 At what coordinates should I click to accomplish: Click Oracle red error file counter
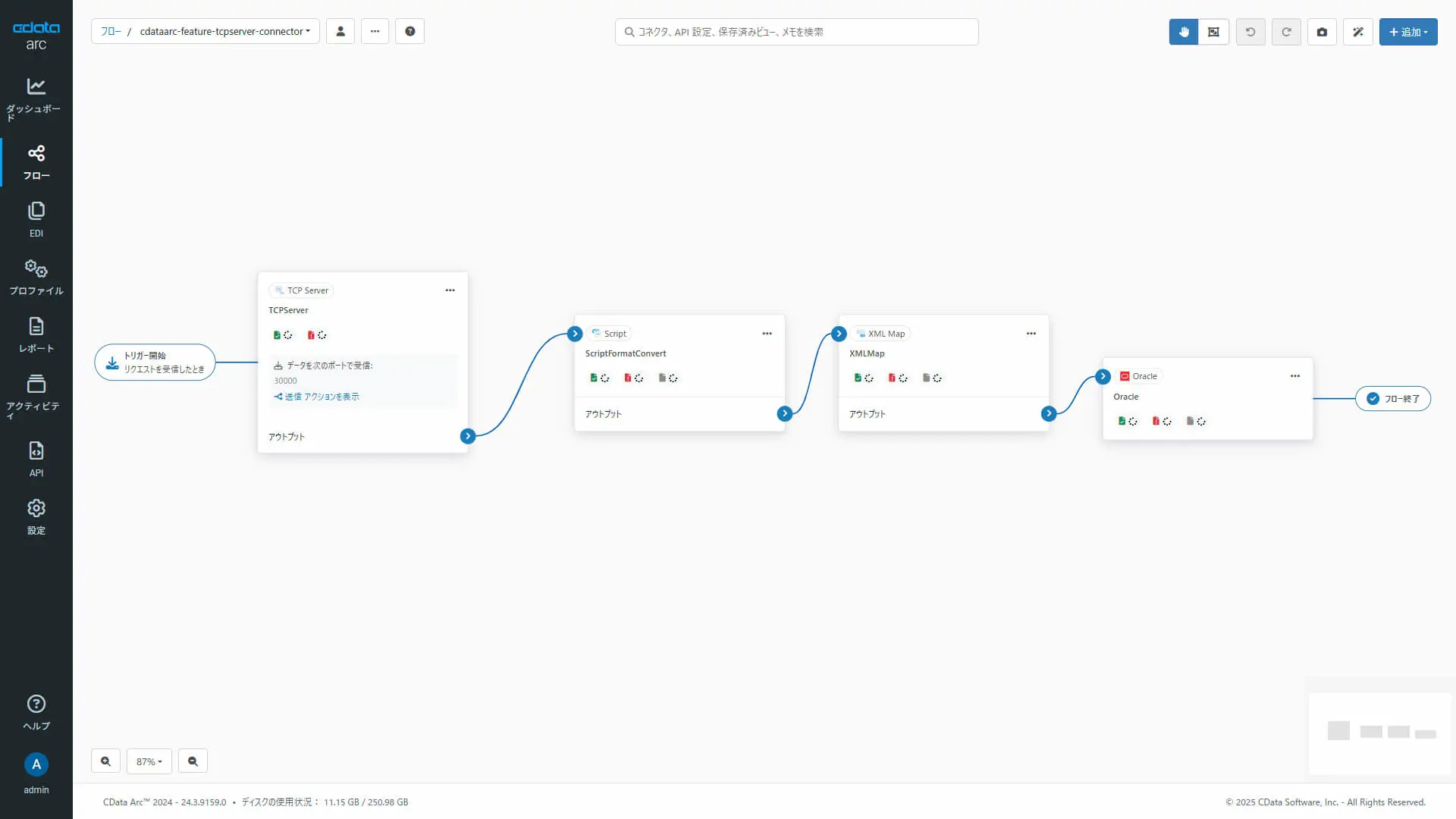[1161, 421]
